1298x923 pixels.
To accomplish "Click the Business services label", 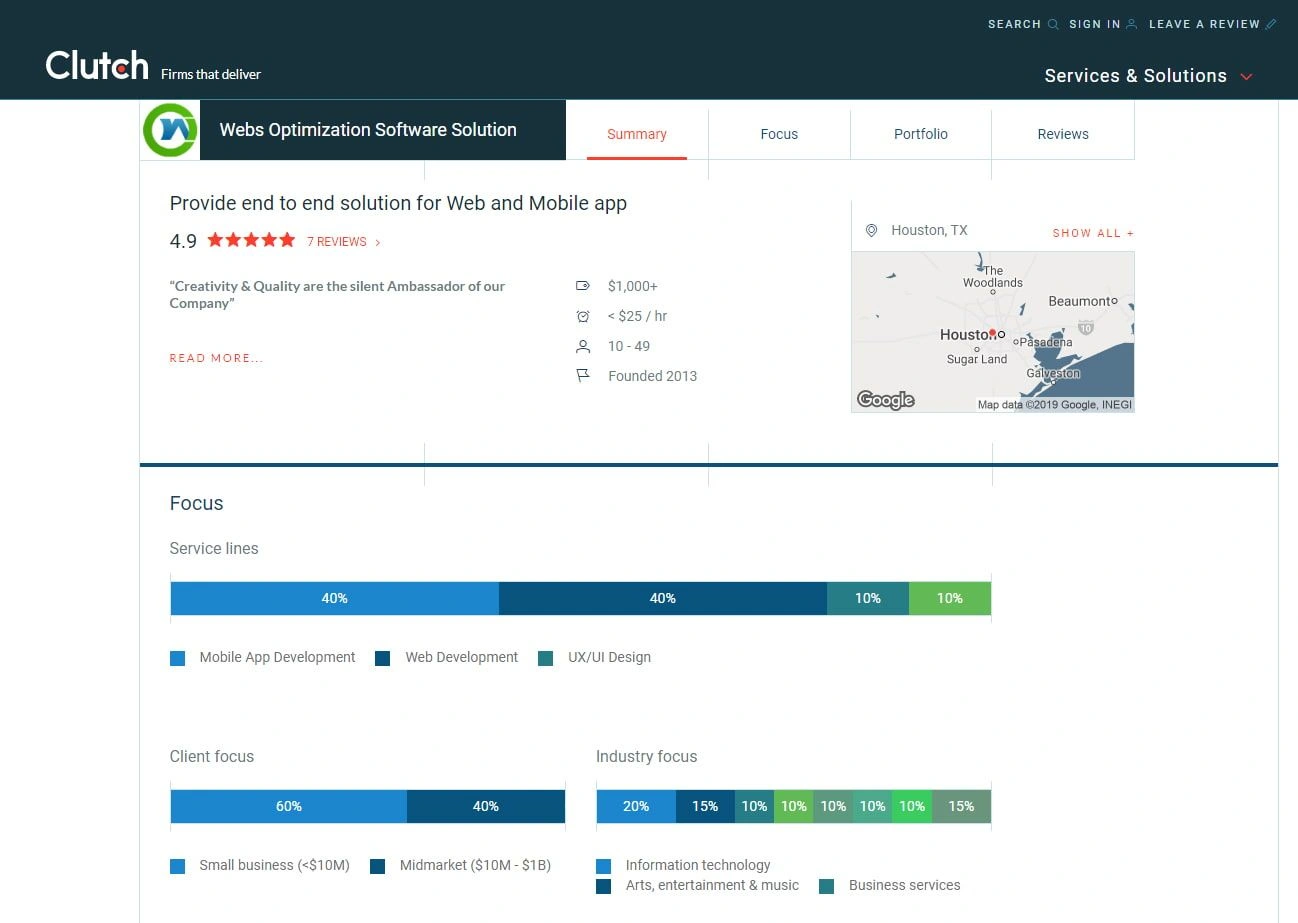I will 904,885.
